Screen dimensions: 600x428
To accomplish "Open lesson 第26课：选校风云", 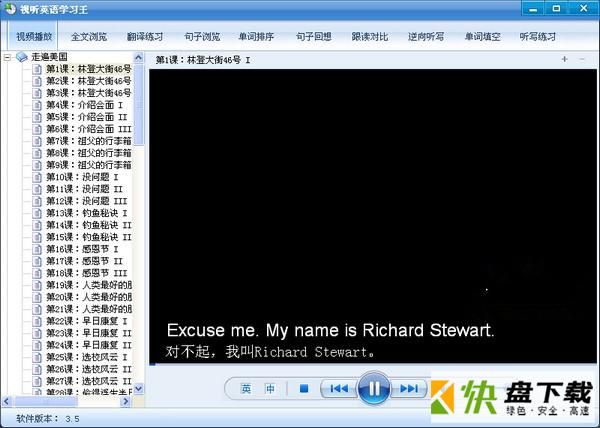I will (x=89, y=369).
